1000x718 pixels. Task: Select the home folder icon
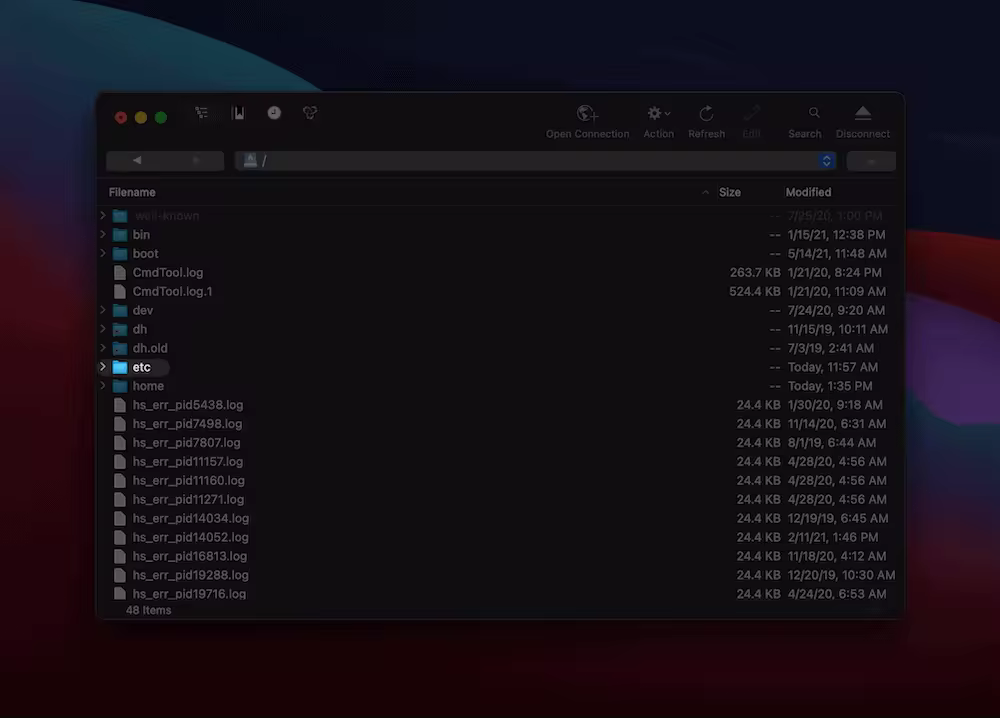coord(120,386)
